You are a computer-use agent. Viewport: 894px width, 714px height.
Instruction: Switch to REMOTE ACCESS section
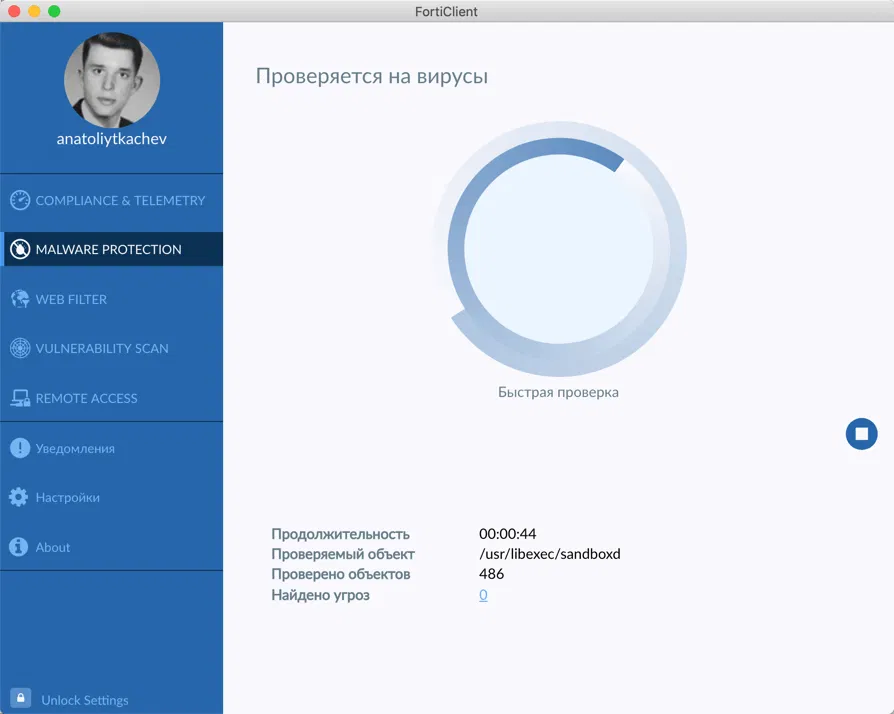pos(86,399)
